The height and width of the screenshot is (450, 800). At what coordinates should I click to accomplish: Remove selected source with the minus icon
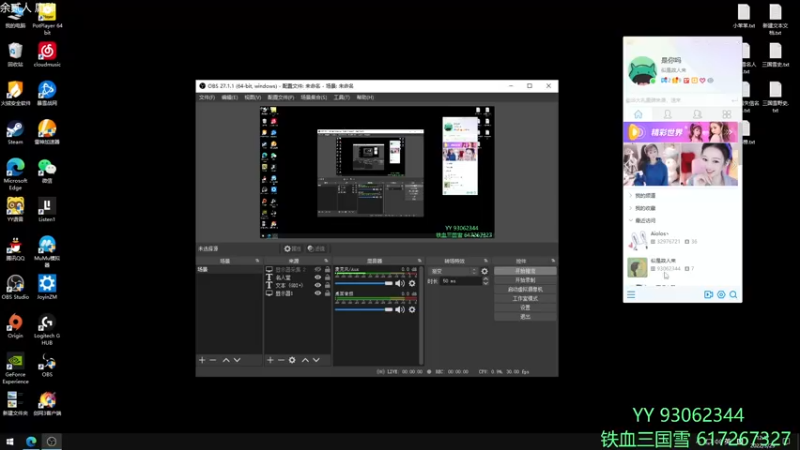[281, 360]
